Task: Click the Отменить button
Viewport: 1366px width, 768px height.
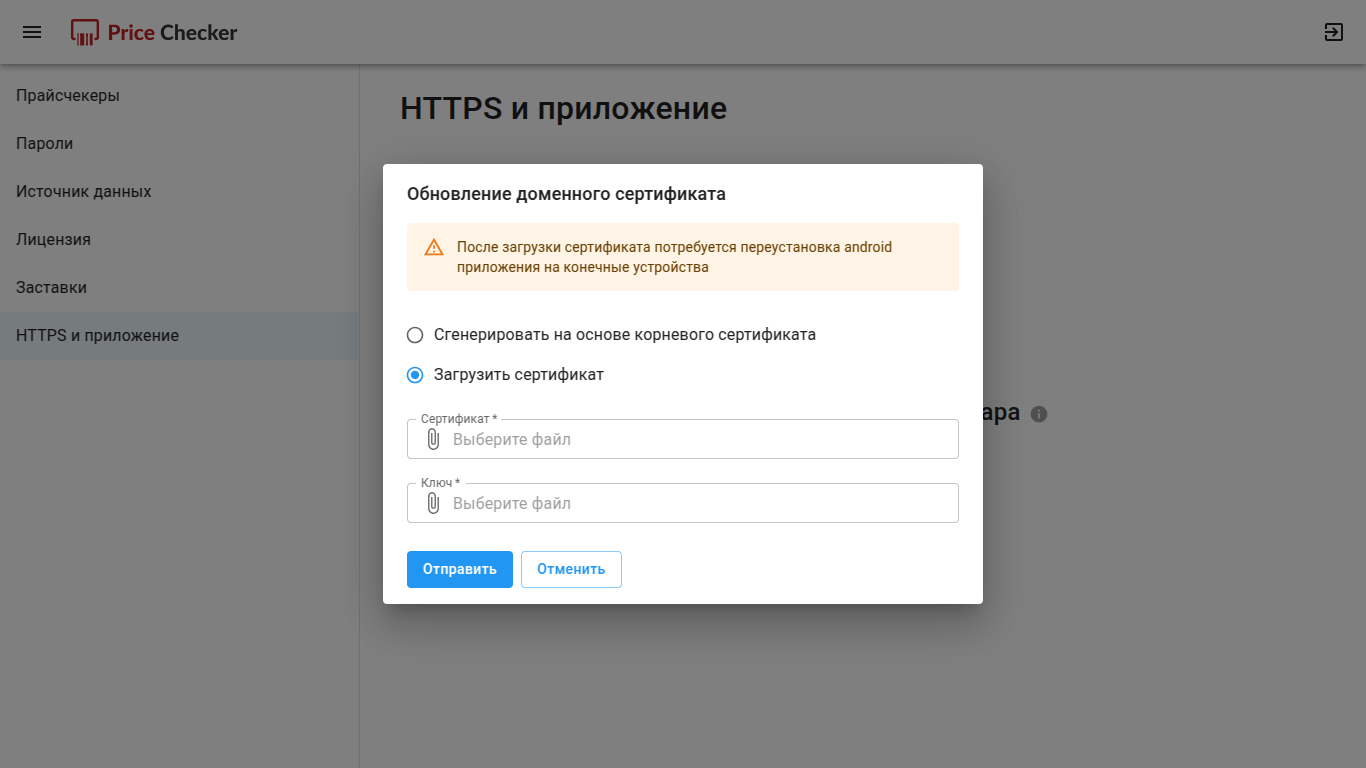Action: [x=571, y=569]
